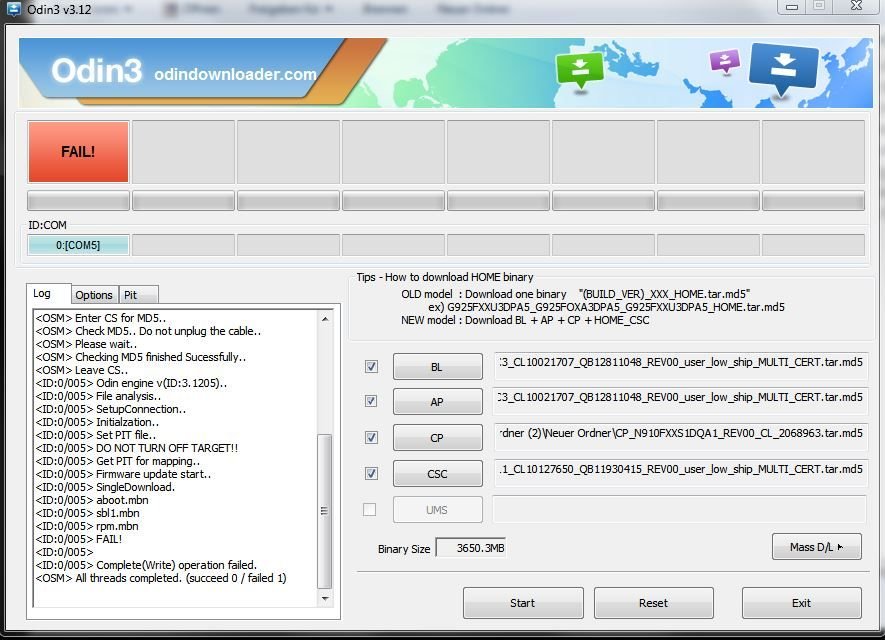
Task: Click the log scrollbar down arrow
Action: (x=325, y=598)
